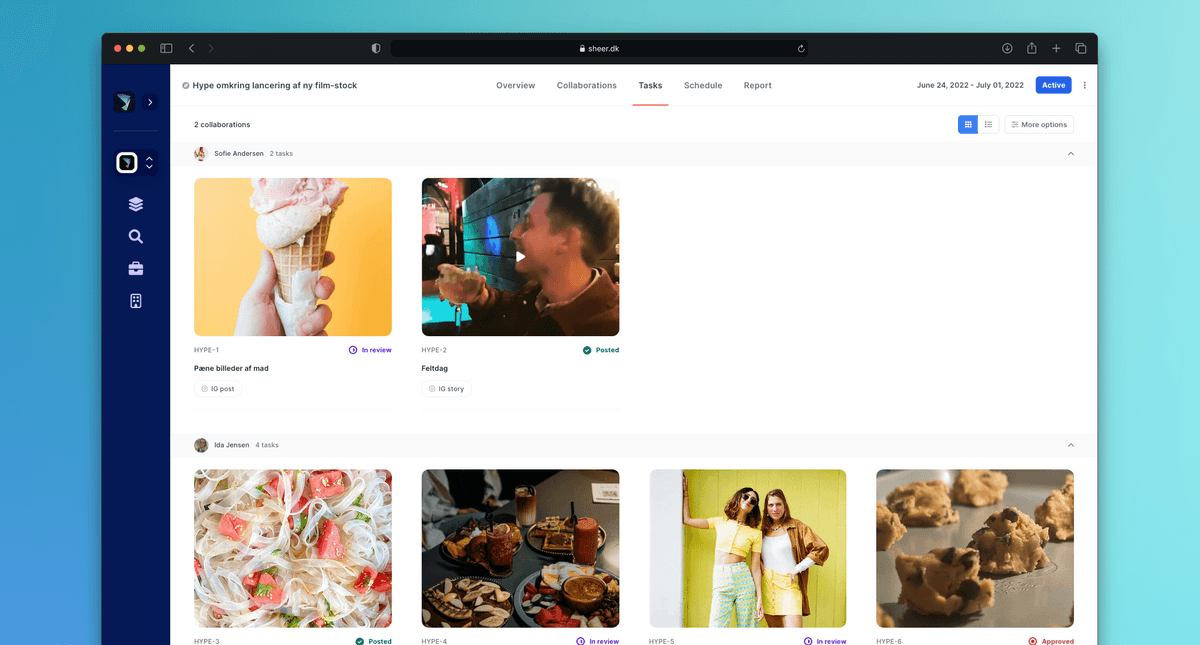This screenshot has width=1200, height=645.
Task: Toggle the Safari sidebar panel icon
Action: coord(166,48)
